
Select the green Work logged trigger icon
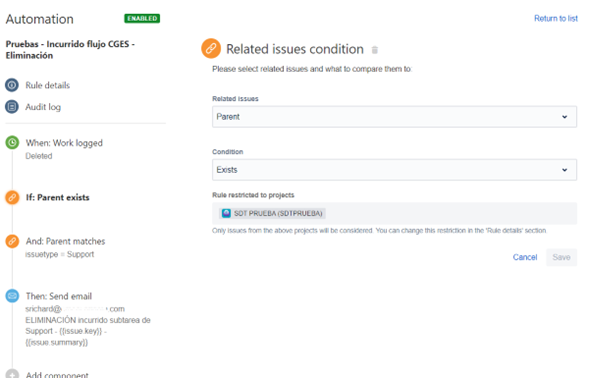[12, 143]
